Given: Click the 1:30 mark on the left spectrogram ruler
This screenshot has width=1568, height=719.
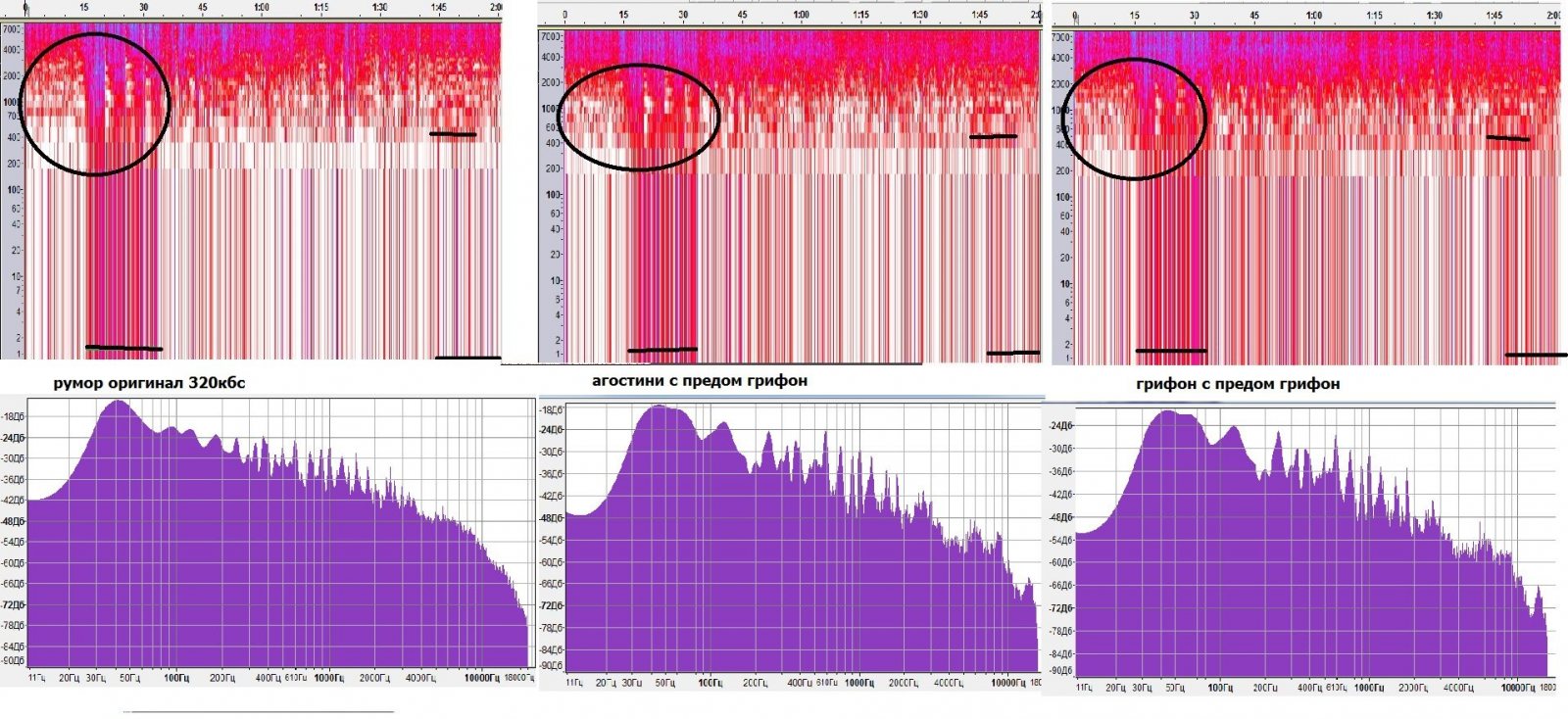Looking at the screenshot, I should click(380, 7).
